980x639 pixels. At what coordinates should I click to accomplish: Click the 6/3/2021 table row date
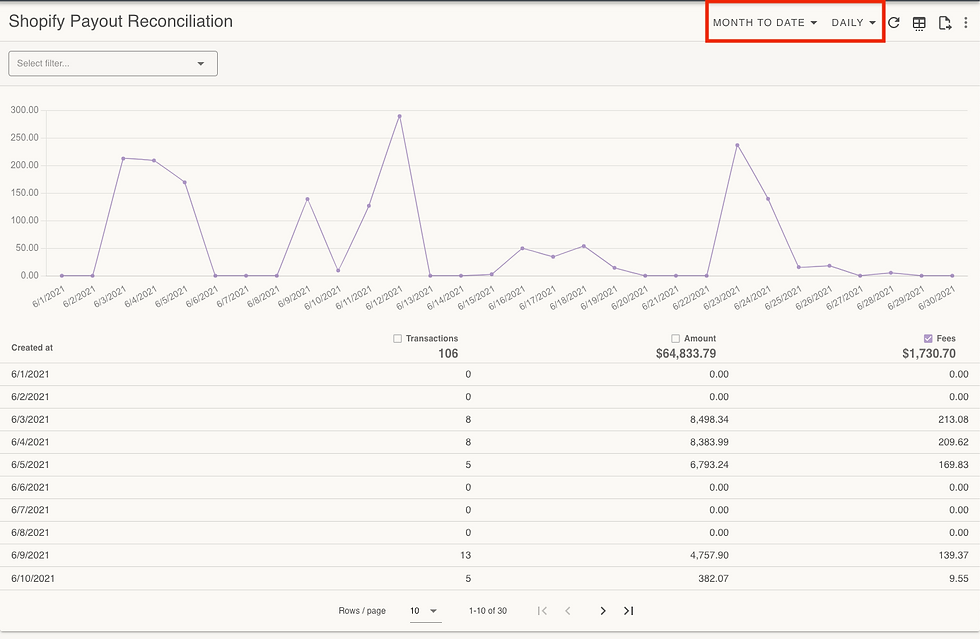[x=30, y=420]
